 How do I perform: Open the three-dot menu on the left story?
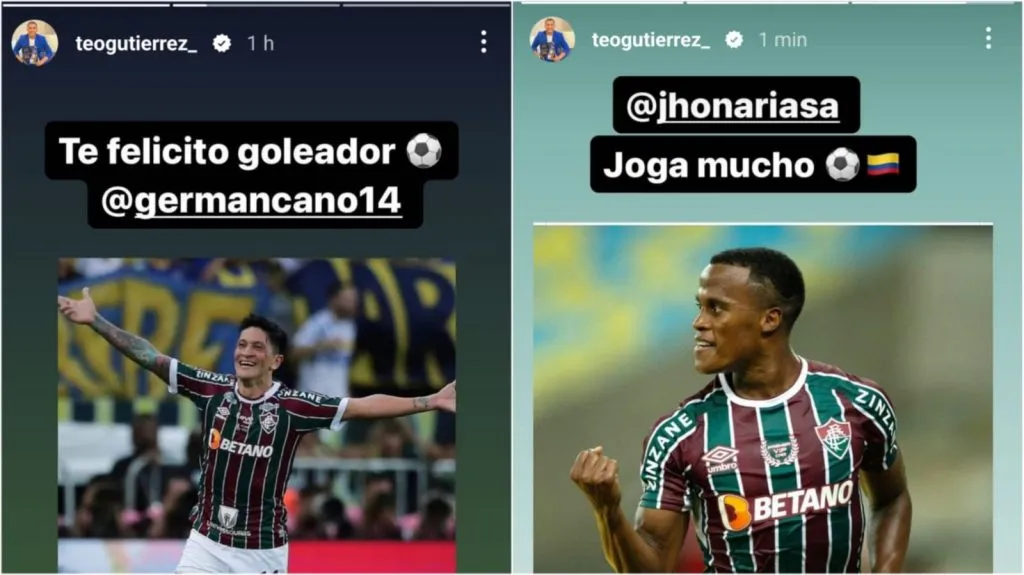pyautogui.click(x=483, y=42)
